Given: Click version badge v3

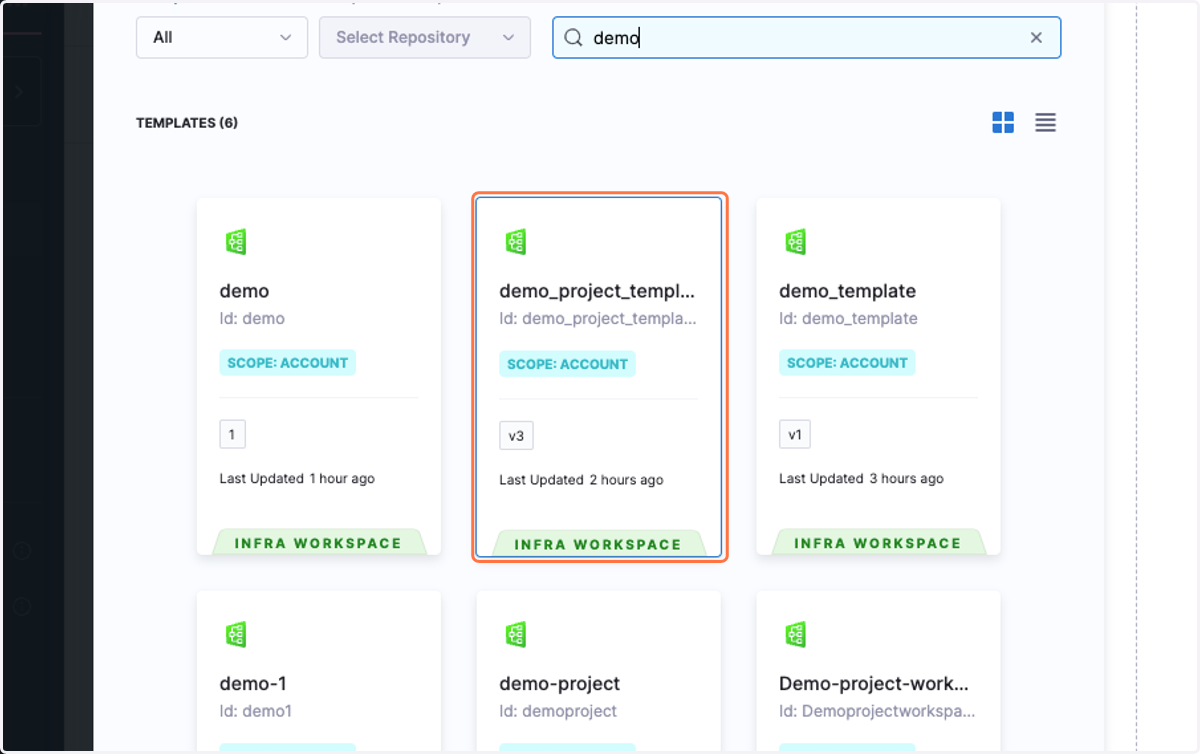Looking at the screenshot, I should click(x=516, y=436).
